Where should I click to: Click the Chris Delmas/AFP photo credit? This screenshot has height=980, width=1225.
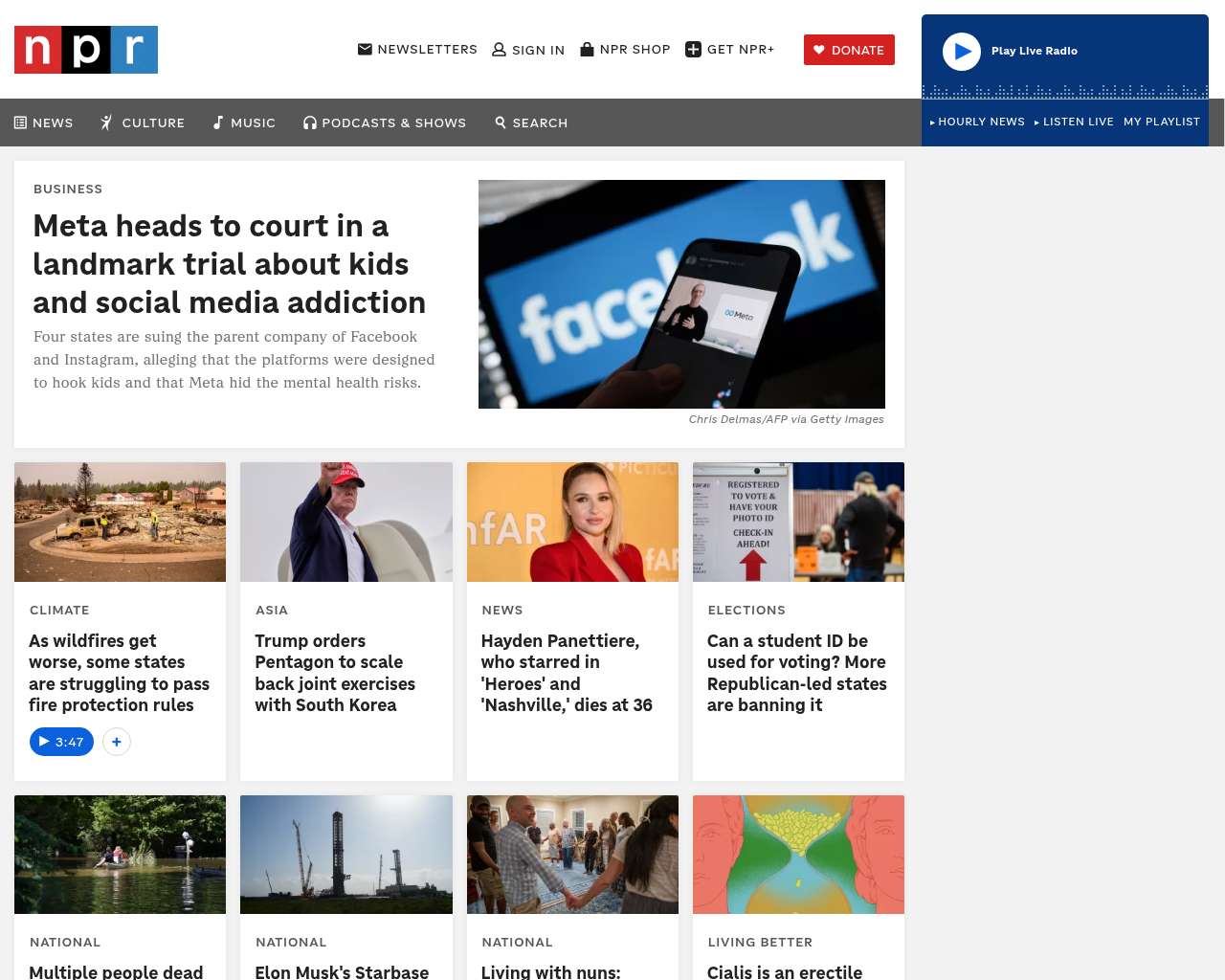(787, 419)
